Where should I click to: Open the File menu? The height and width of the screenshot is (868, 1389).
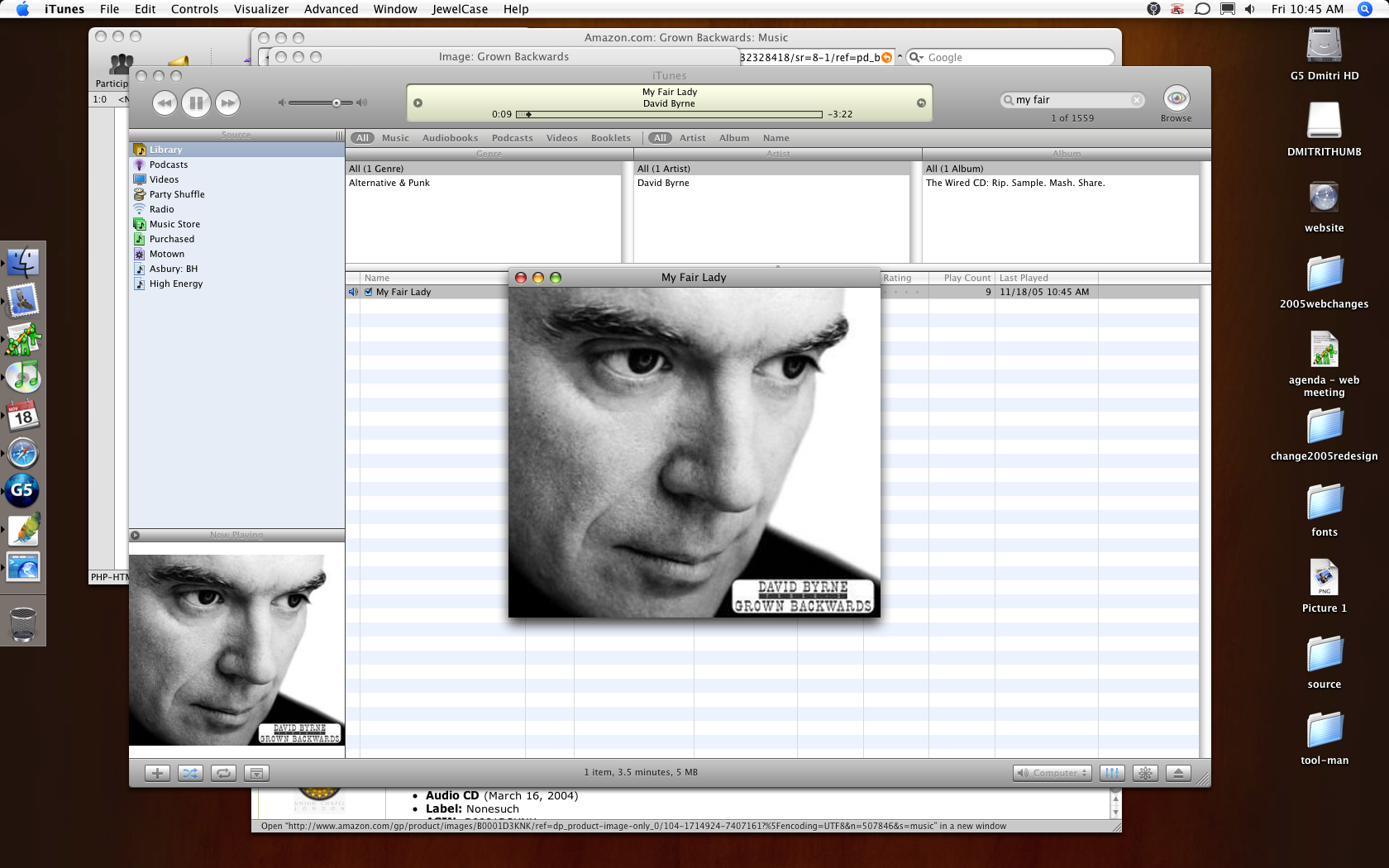point(109,9)
